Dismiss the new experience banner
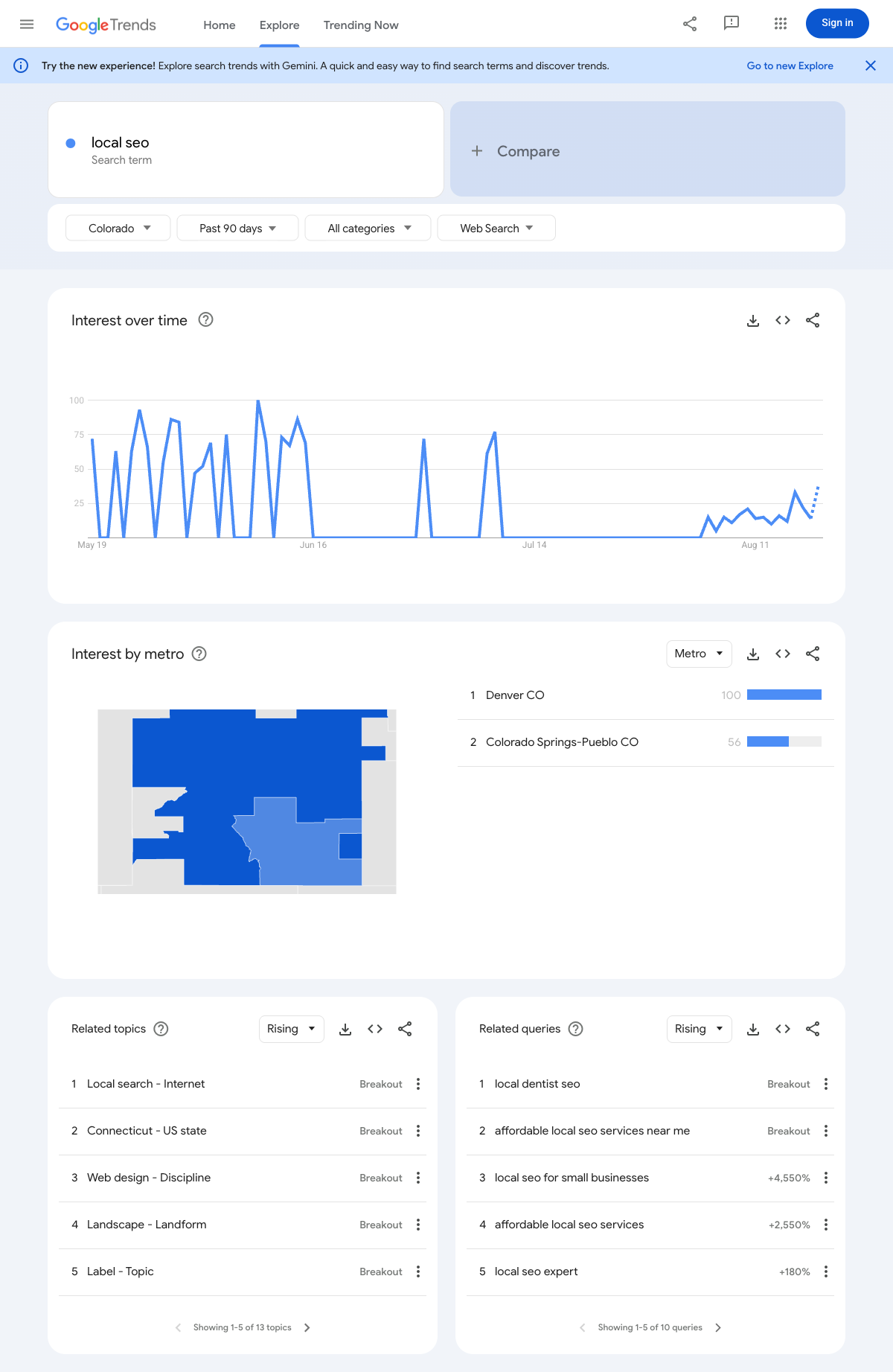The image size is (893, 1372). [871, 66]
